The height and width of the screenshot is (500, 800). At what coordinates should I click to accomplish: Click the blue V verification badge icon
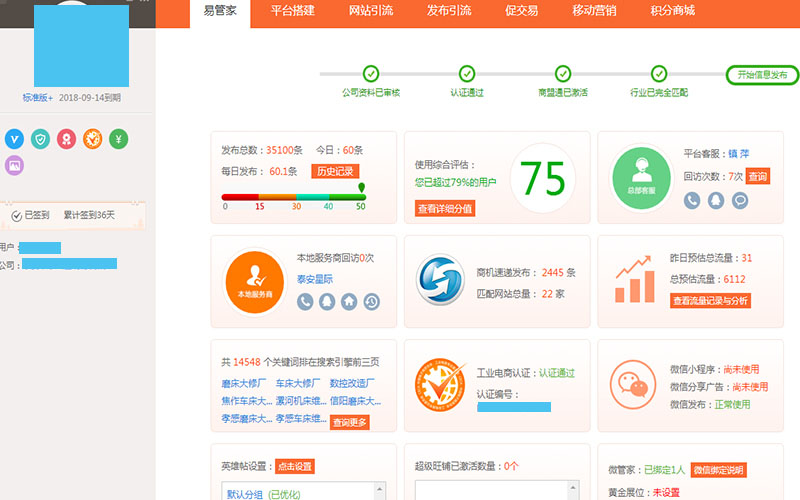point(14,139)
